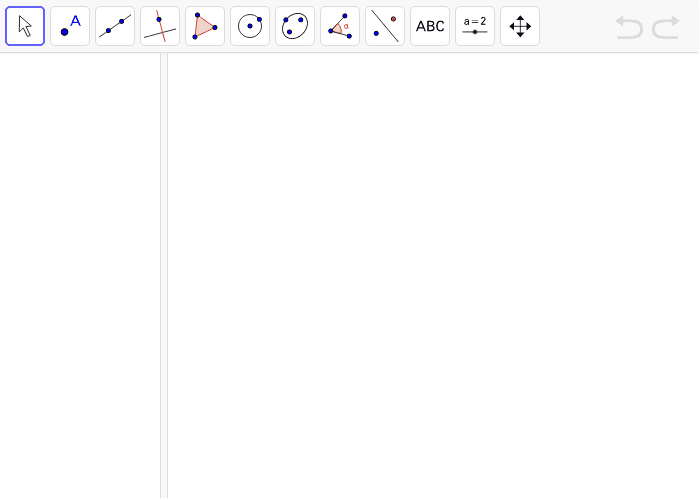Click the Redo arrow

[666, 27]
